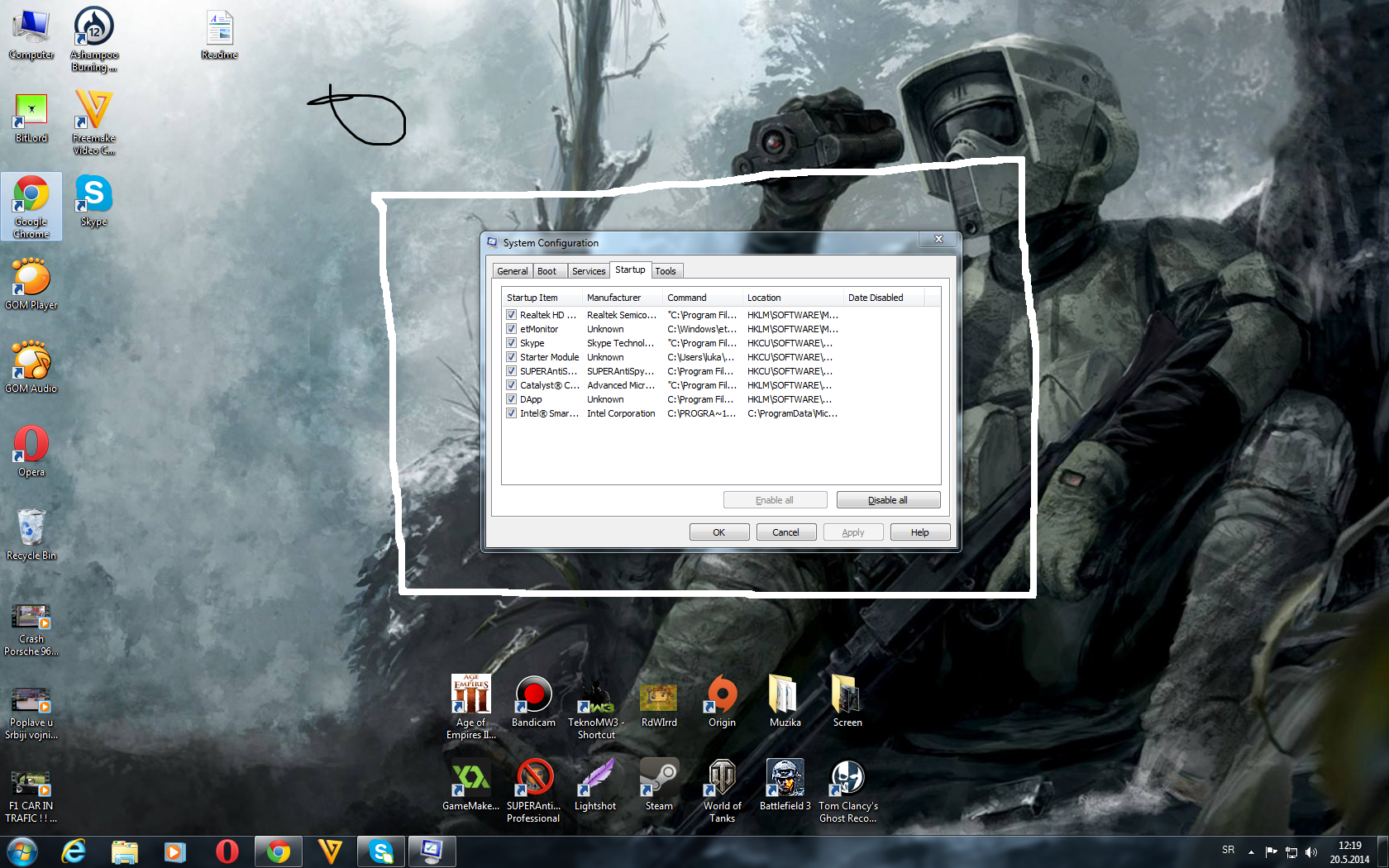Show hidden tray icons arrow
The width and height of the screenshot is (1389, 868).
pos(1251,851)
